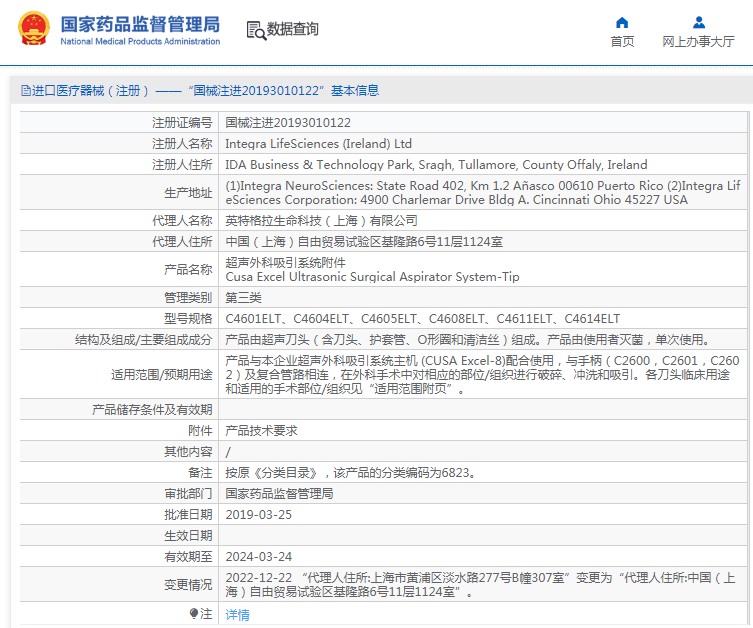Click the 结构及组成/主要组成成分 label
Image resolution: width=753 pixels, height=628 pixels.
coord(143,340)
